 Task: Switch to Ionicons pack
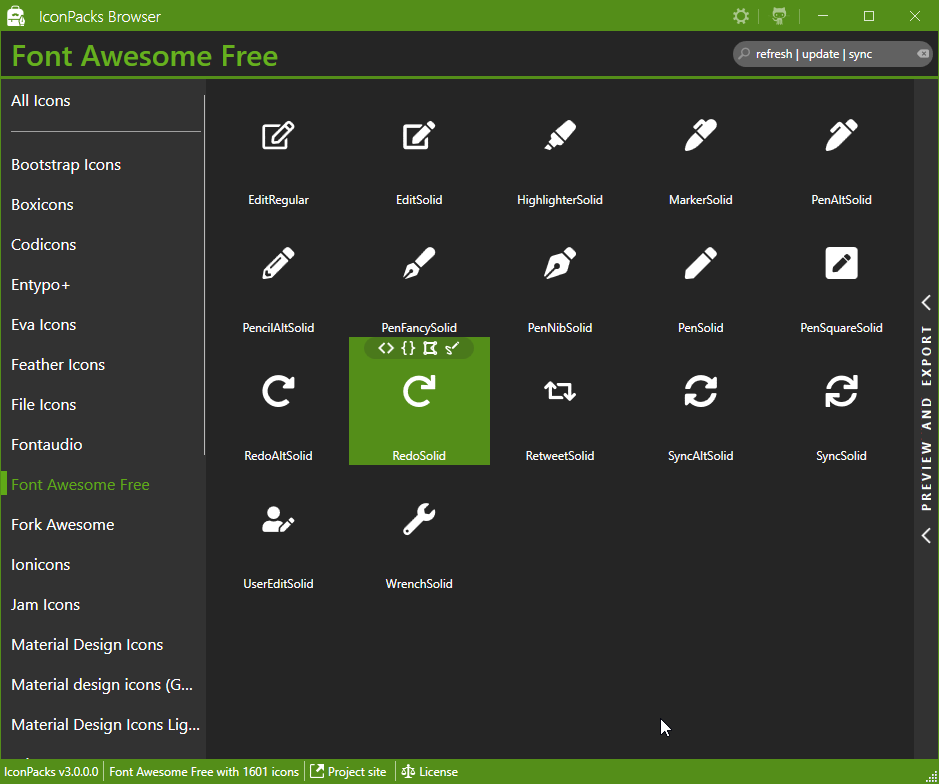tap(40, 565)
